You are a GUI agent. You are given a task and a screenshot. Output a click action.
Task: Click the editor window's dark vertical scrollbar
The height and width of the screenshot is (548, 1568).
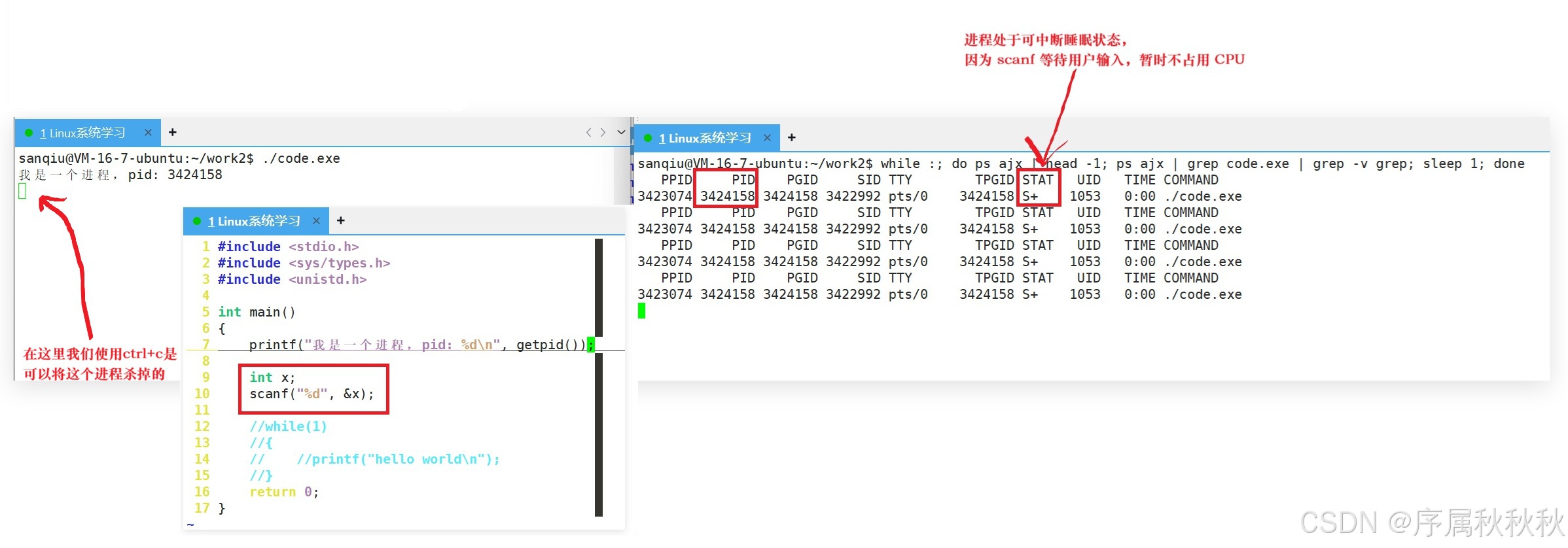pos(599,377)
